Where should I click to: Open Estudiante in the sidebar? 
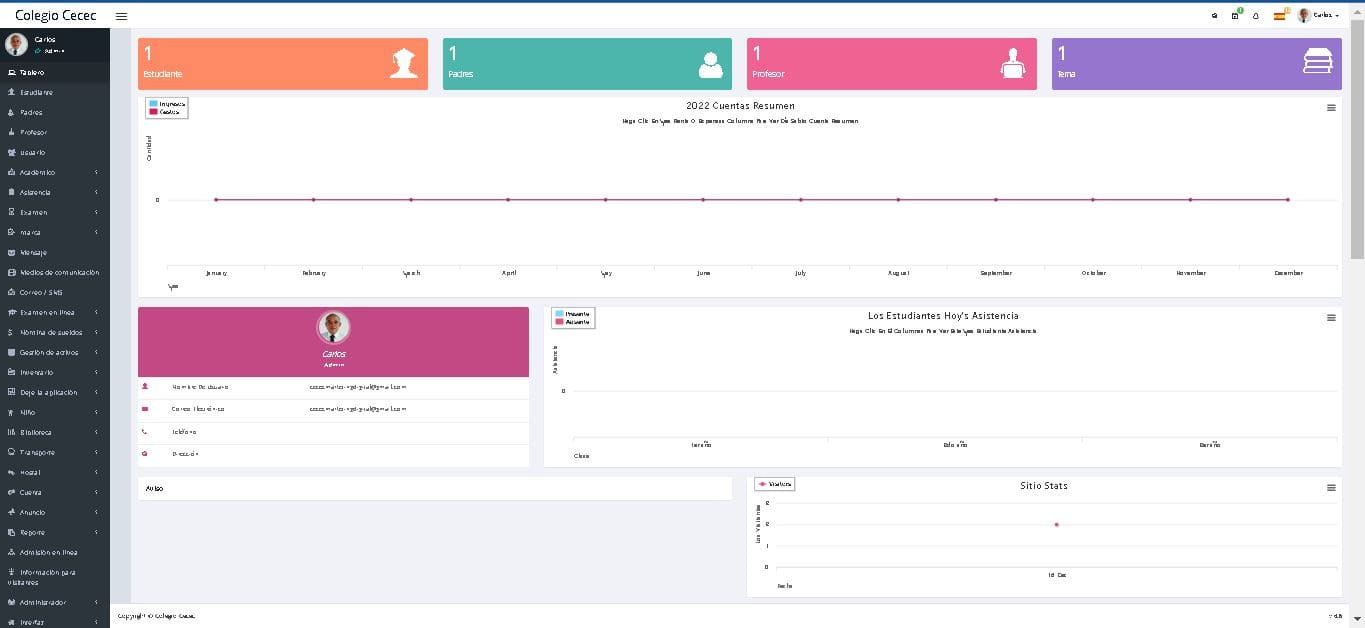(36, 92)
